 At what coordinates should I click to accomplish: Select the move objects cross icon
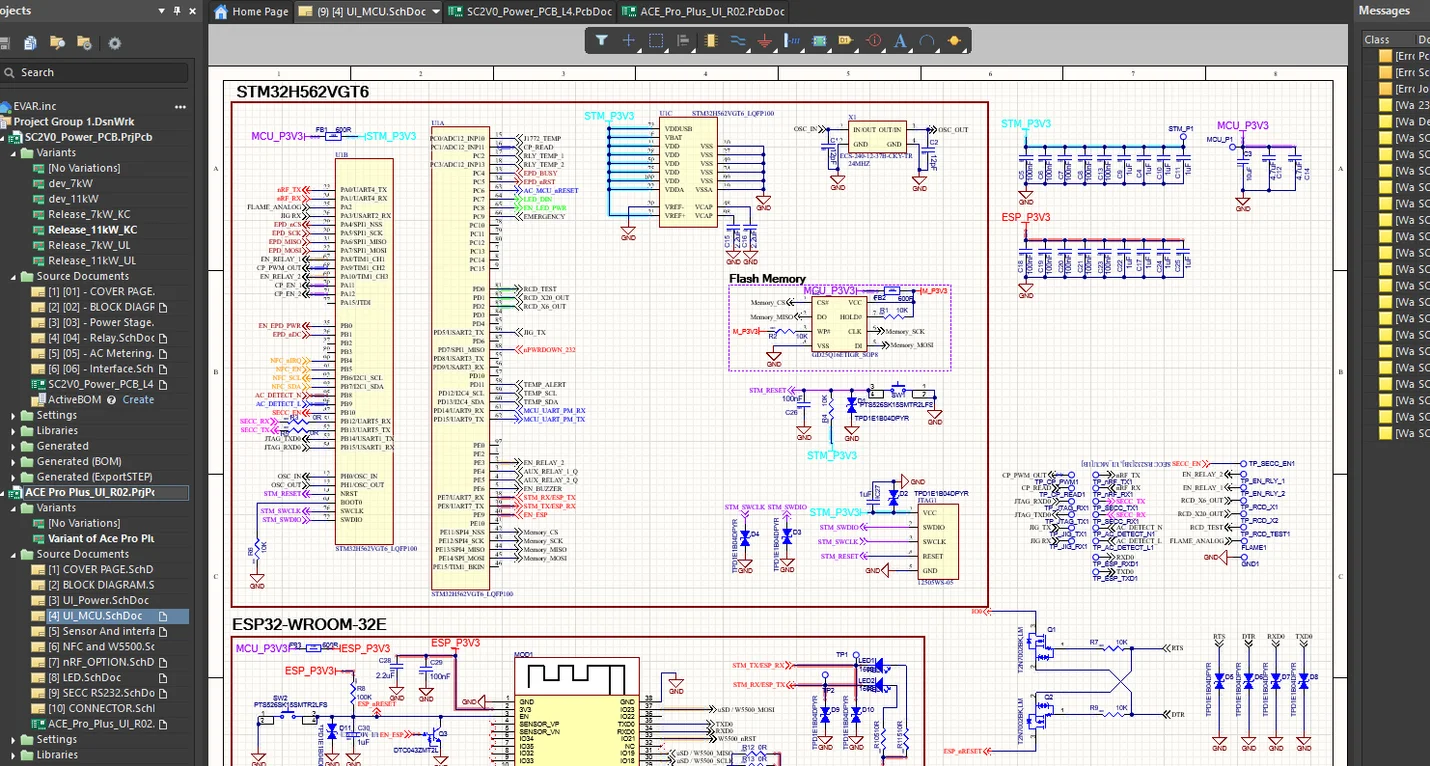coord(628,41)
